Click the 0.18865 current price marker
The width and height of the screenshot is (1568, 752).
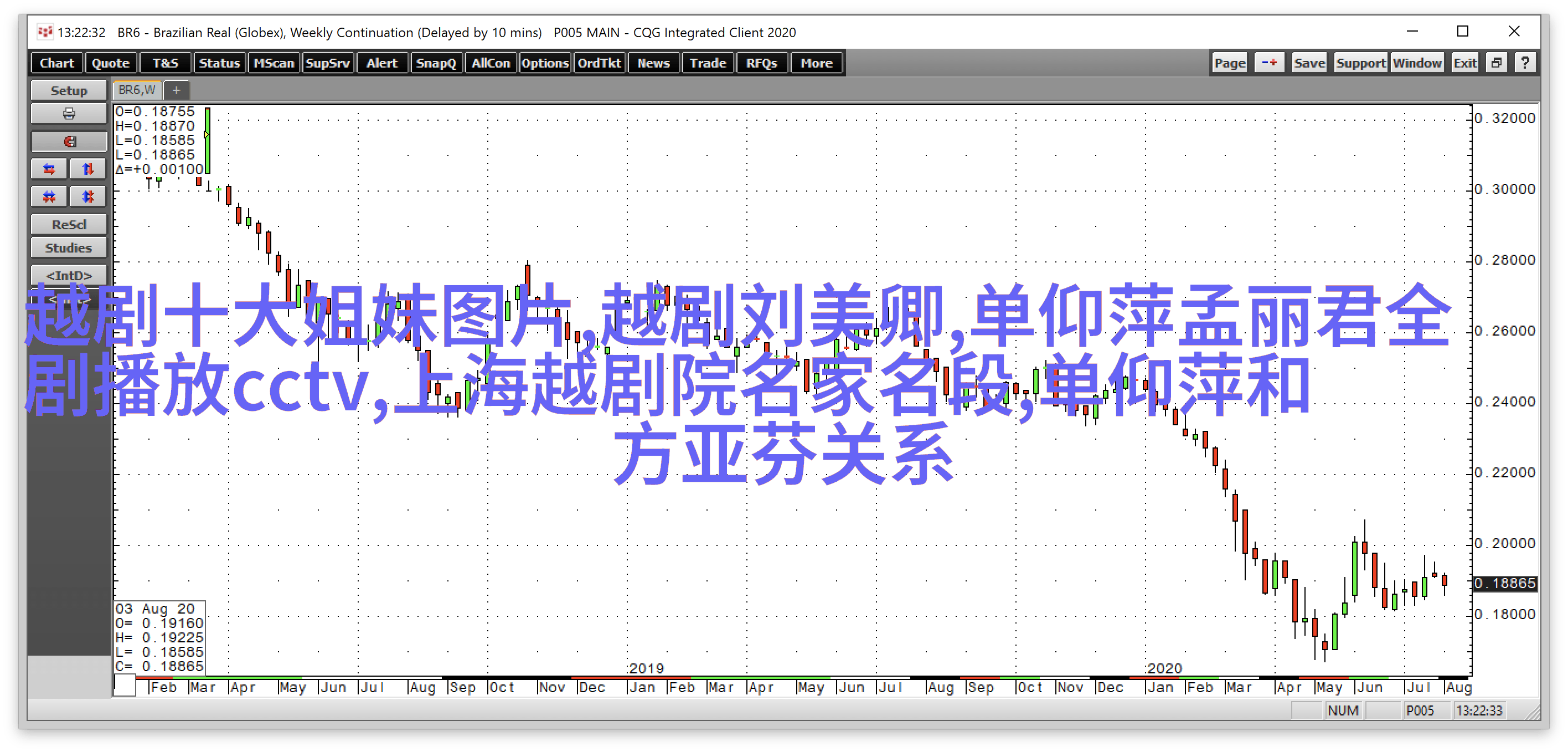pos(1504,583)
